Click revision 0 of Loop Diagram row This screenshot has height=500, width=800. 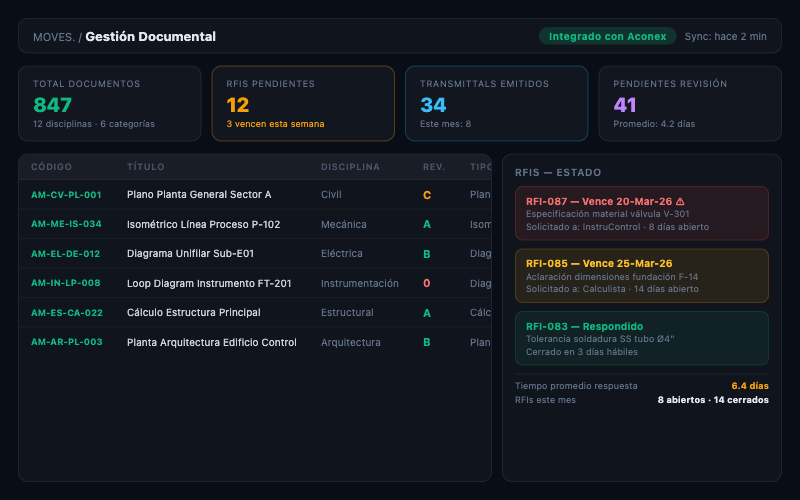pyautogui.click(x=427, y=284)
